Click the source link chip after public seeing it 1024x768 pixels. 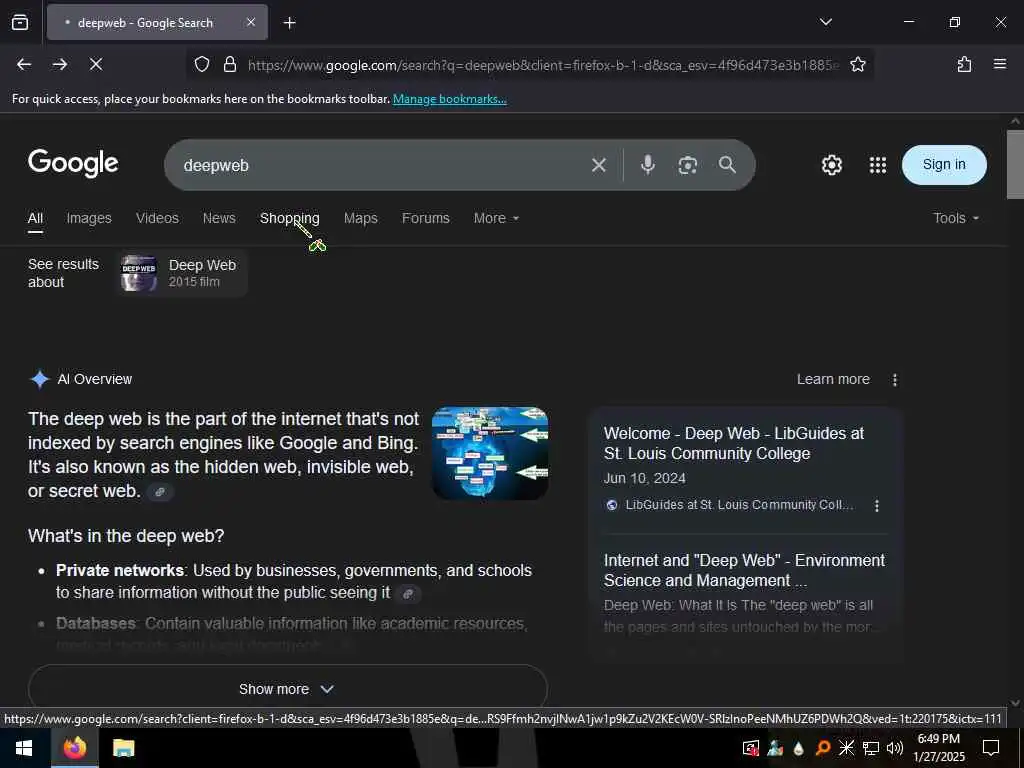coord(408,594)
